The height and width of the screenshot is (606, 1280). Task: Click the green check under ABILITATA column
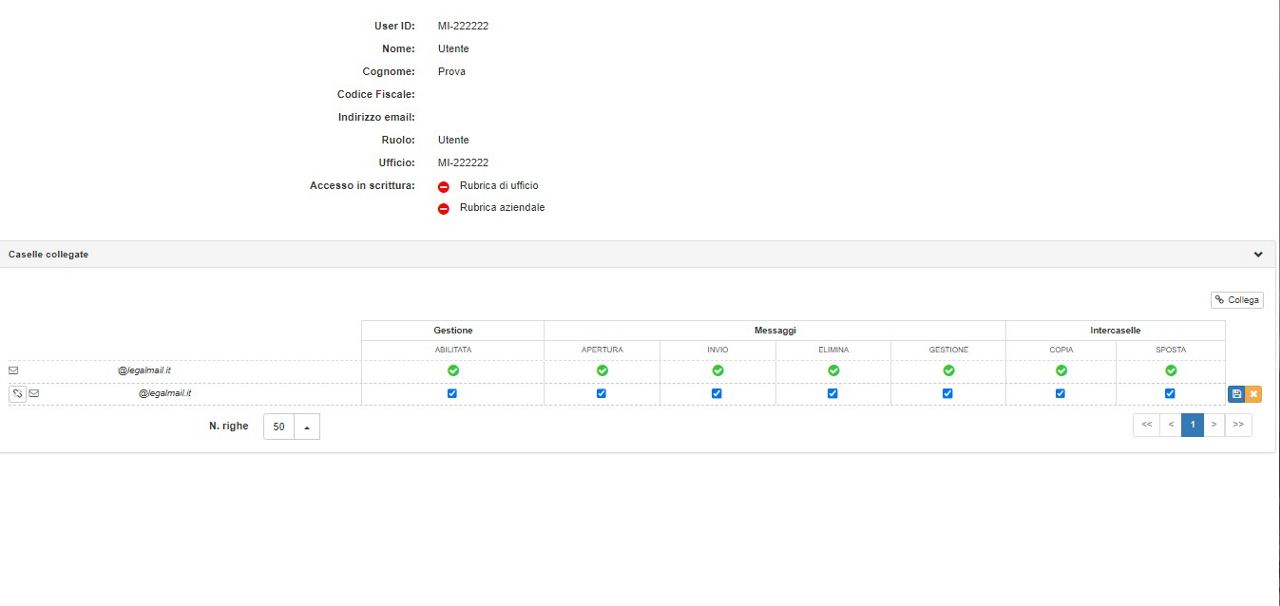pyautogui.click(x=453, y=370)
